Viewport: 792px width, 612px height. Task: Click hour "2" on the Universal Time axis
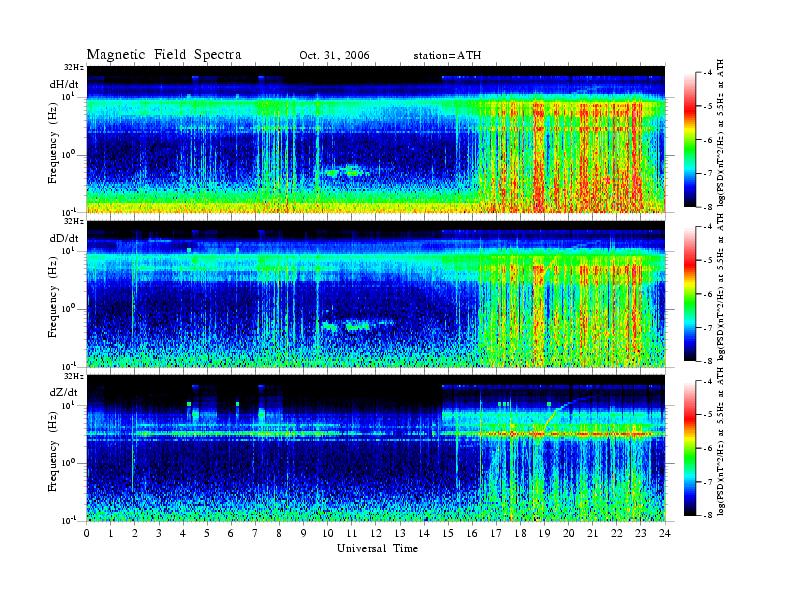pyautogui.click(x=135, y=533)
